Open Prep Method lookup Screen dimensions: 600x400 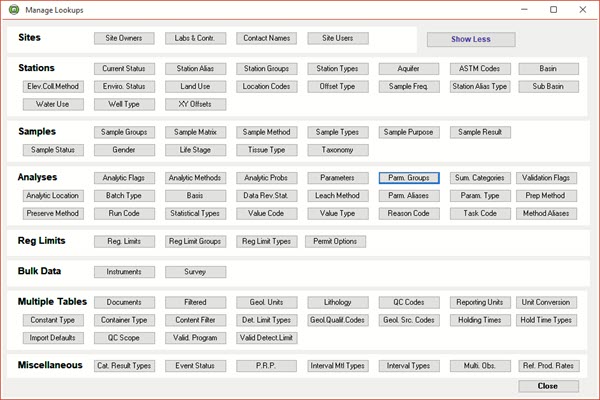point(546,196)
